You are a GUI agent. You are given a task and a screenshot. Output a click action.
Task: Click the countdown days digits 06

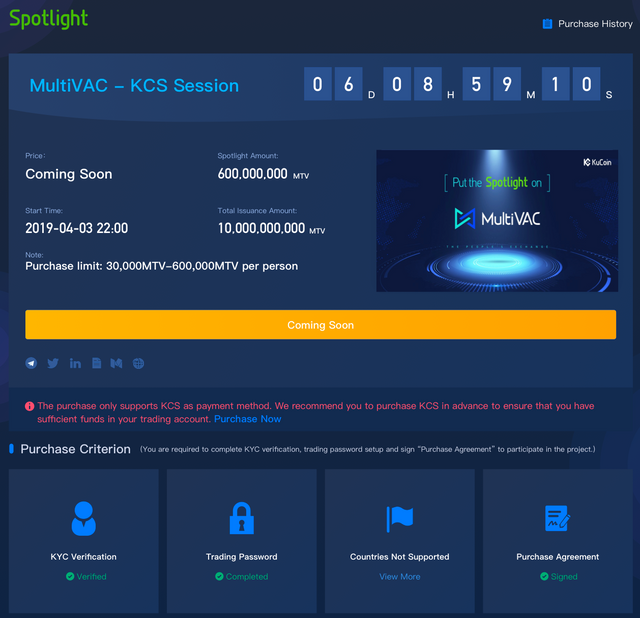[x=333, y=84]
